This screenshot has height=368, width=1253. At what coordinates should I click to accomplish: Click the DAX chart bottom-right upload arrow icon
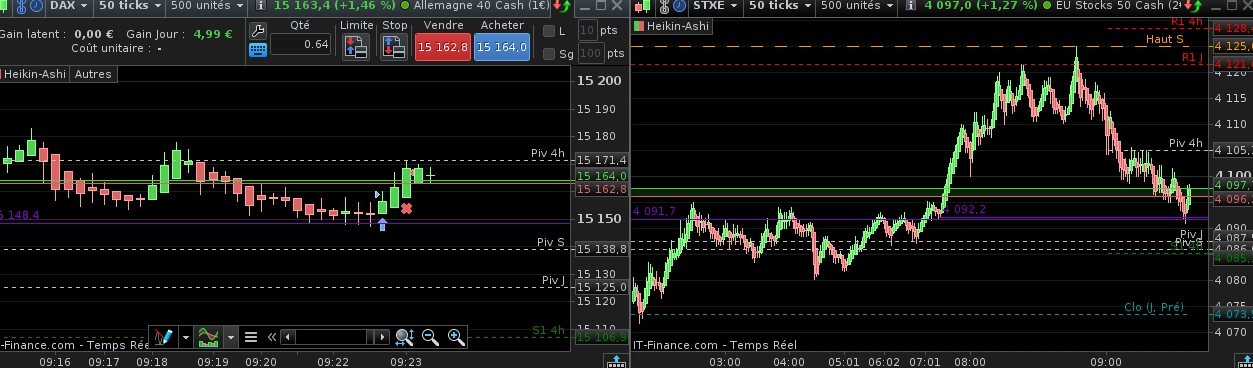click(616, 360)
